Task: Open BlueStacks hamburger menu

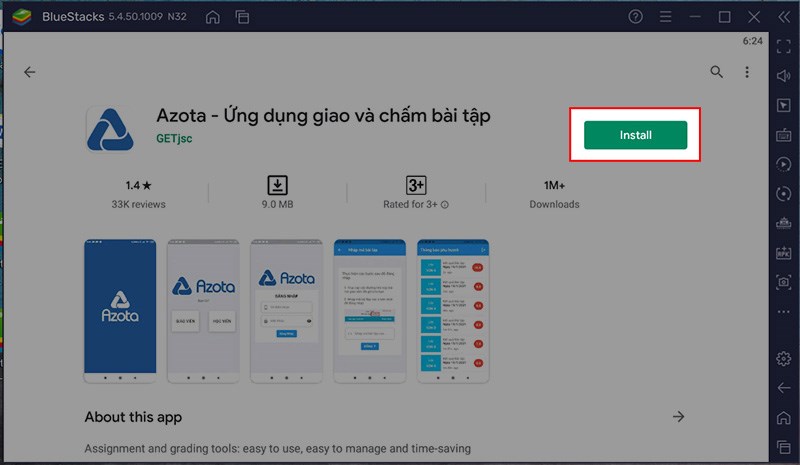Action: [665, 17]
